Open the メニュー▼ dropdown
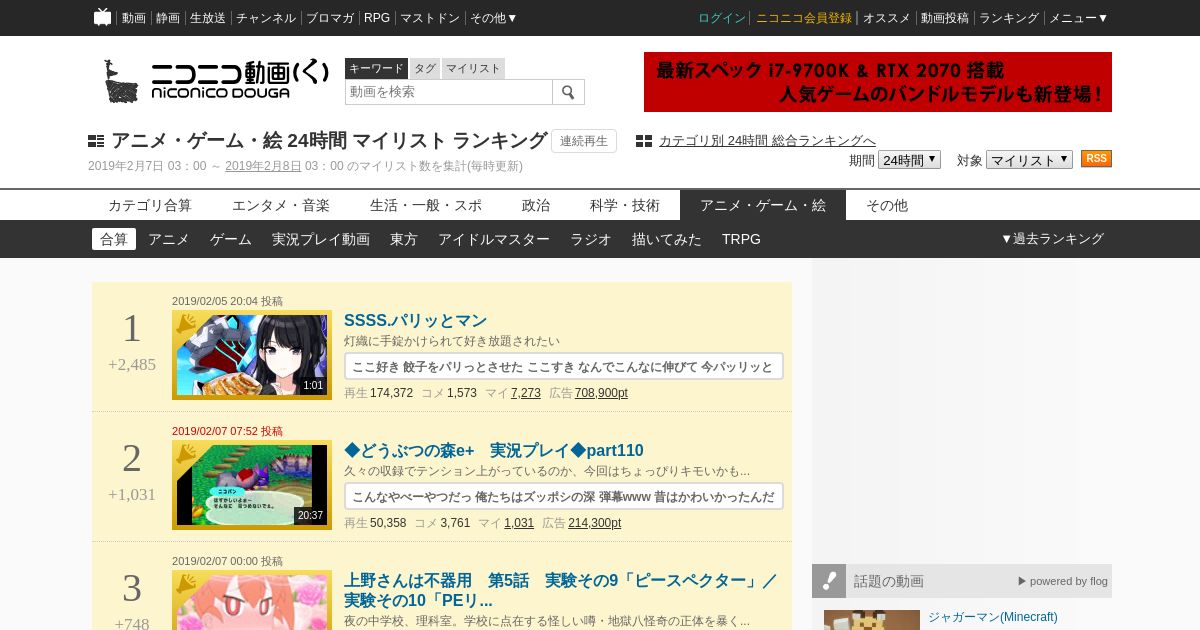Viewport: 1200px width, 630px height. coord(1078,18)
